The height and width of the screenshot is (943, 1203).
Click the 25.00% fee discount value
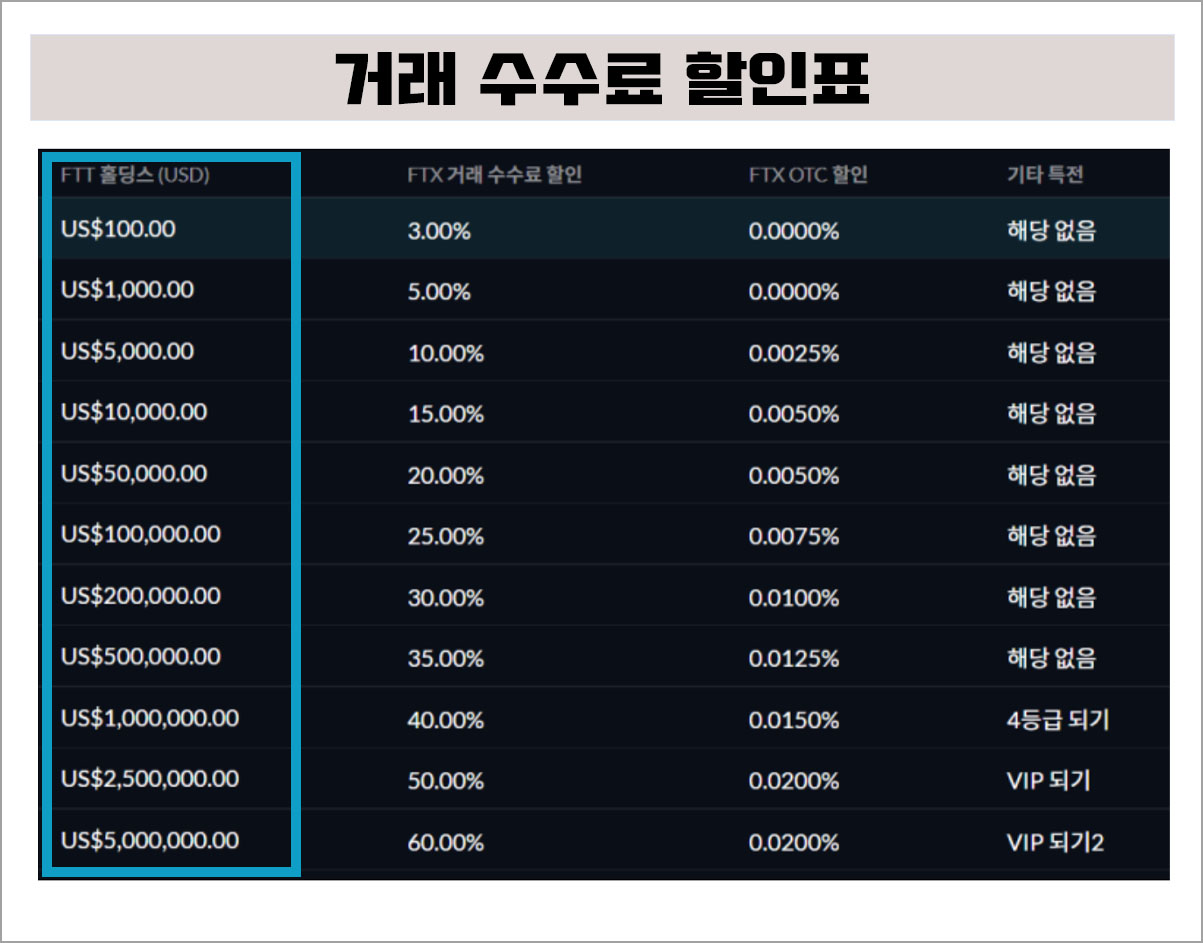[446, 536]
